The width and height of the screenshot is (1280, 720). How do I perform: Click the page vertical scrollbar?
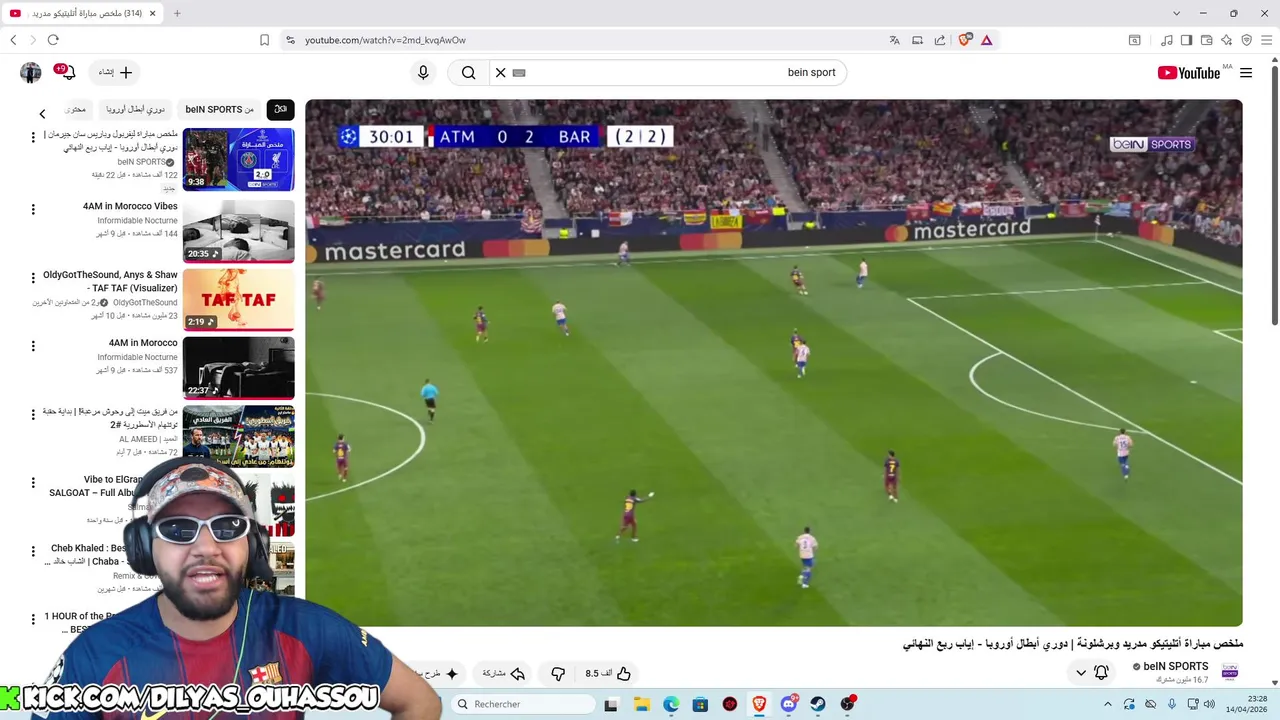coord(1274,195)
